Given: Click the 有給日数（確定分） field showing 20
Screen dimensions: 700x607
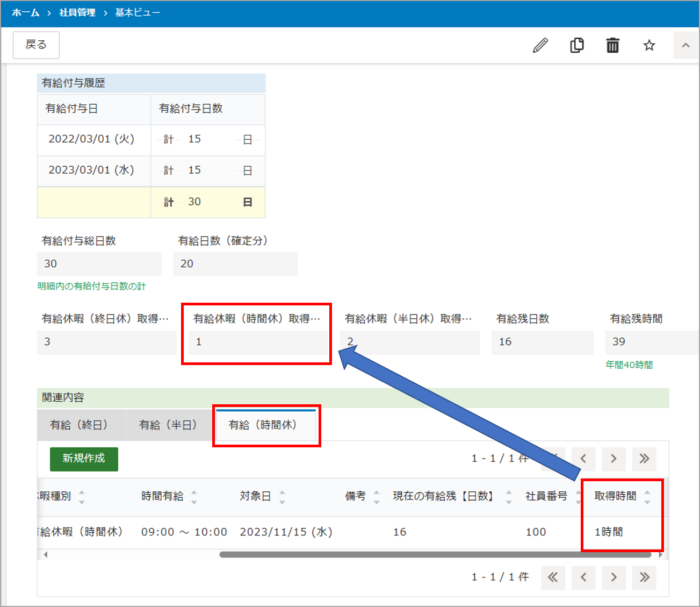Looking at the screenshot, I should pos(235,264).
